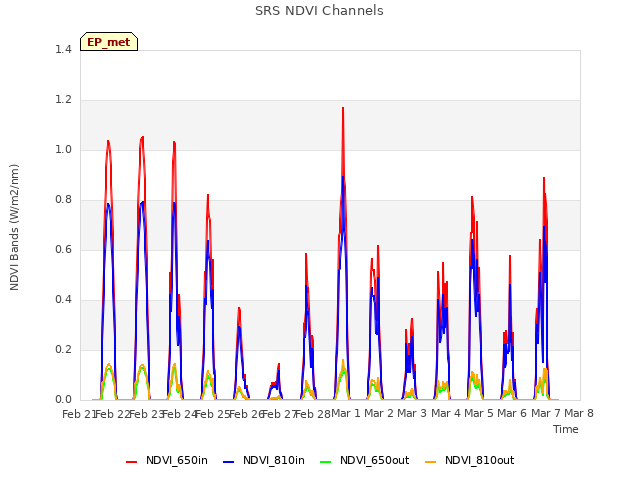The width and height of the screenshot is (640, 480).
Task: Click the green NDVI_650out legend swatch
Action: coord(326,462)
